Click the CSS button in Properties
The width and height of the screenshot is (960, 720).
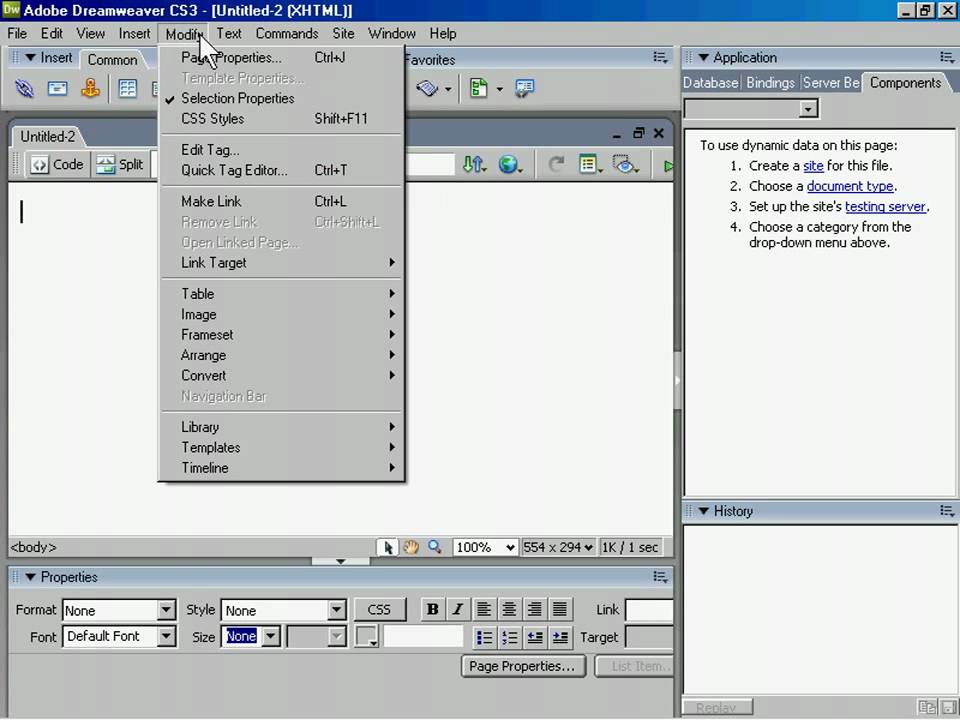[379, 609]
